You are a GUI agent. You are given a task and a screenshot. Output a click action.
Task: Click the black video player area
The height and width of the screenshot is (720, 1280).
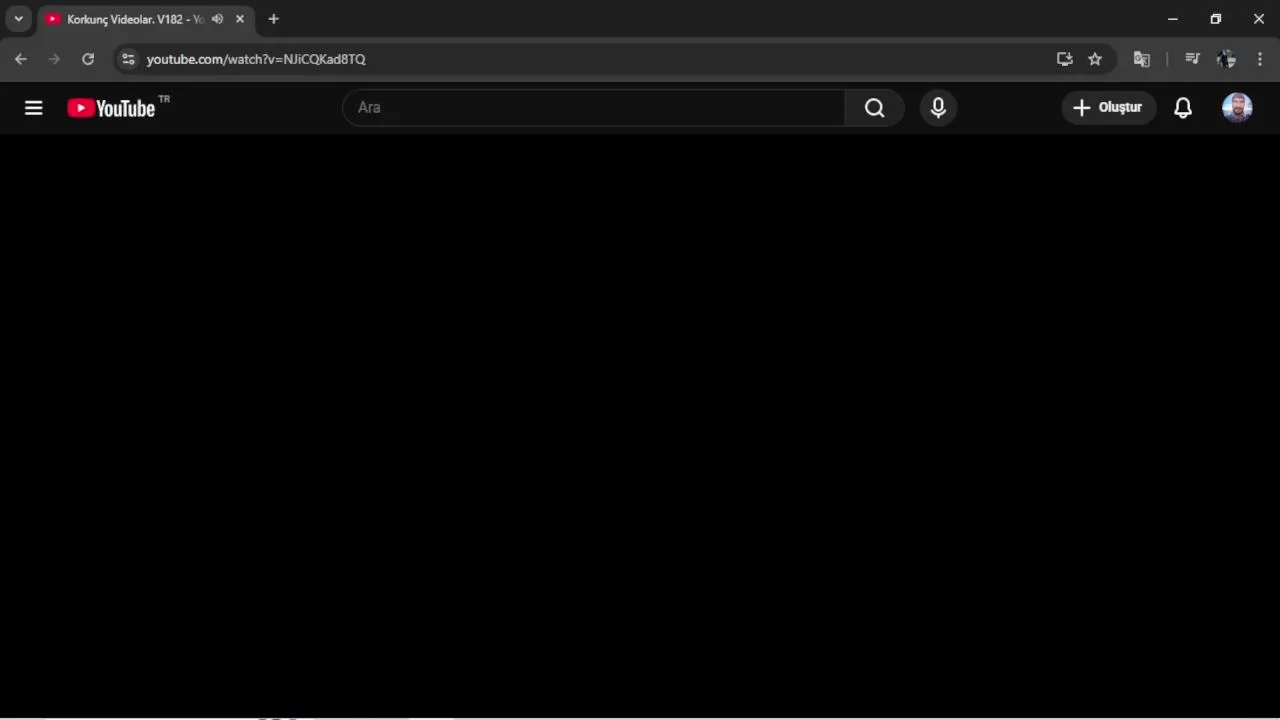640,425
